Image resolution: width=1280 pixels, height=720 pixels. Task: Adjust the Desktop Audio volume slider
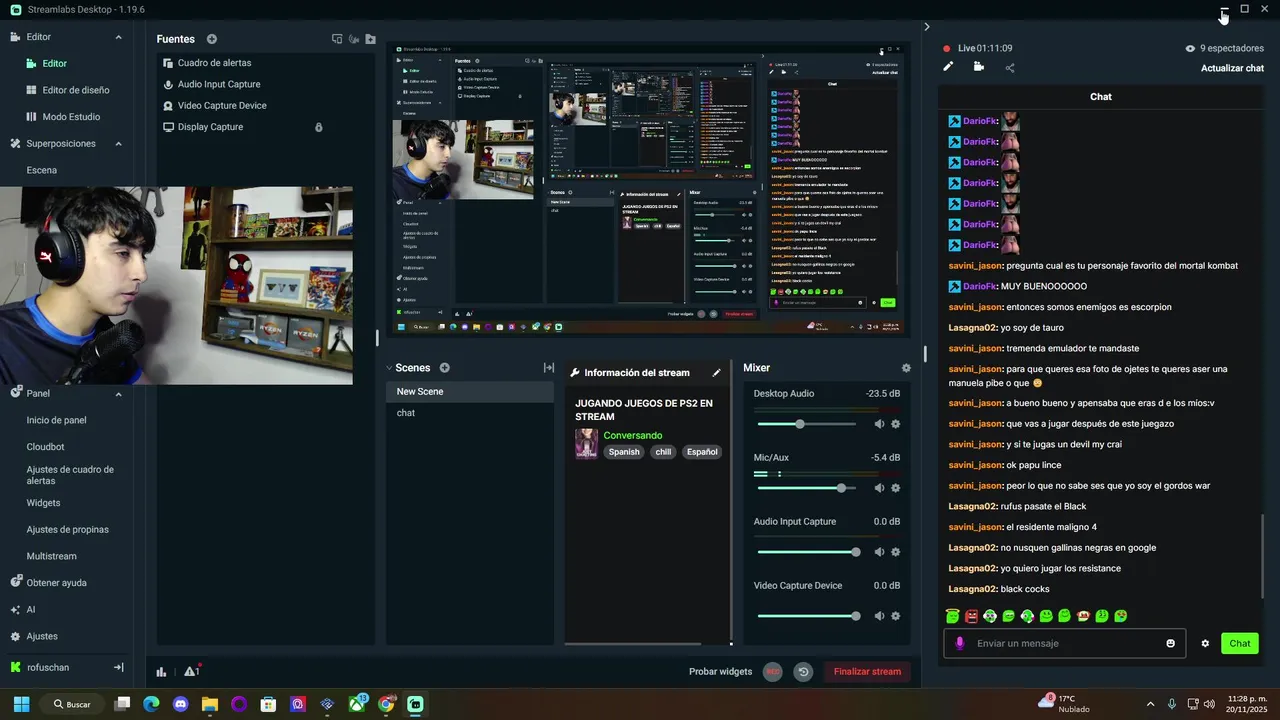[806, 424]
